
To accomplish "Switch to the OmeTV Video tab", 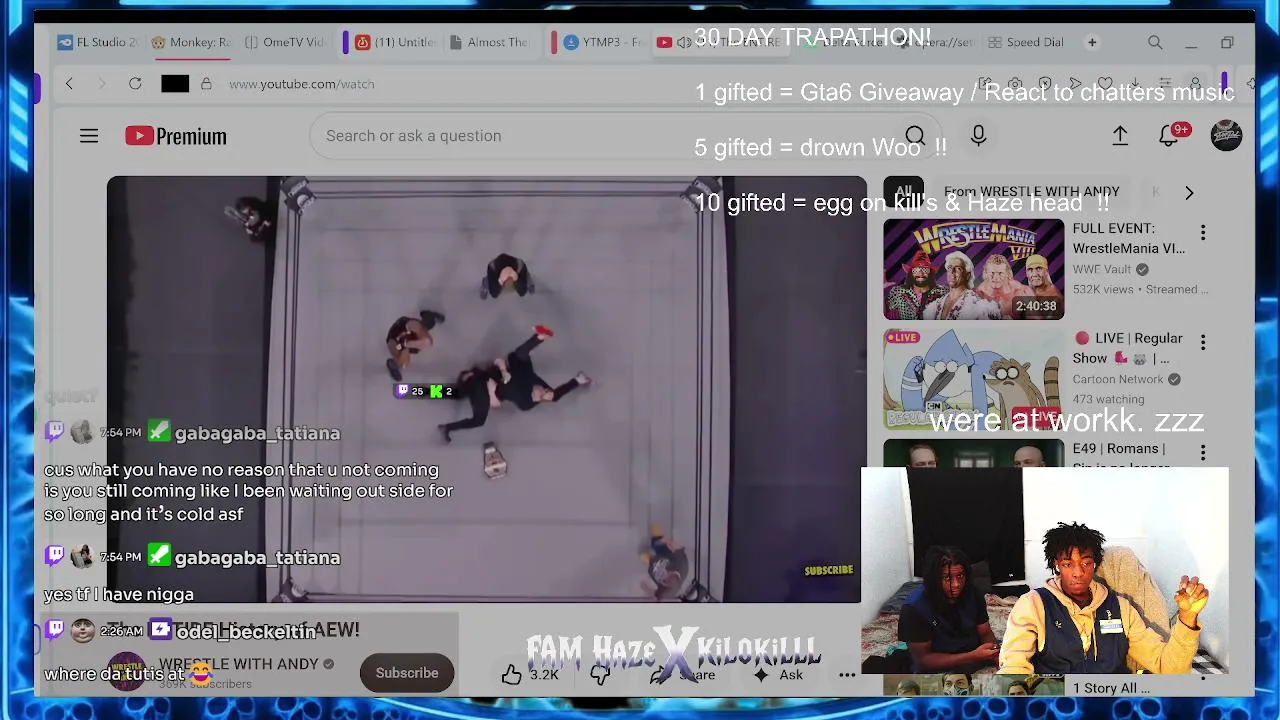I will [x=285, y=43].
